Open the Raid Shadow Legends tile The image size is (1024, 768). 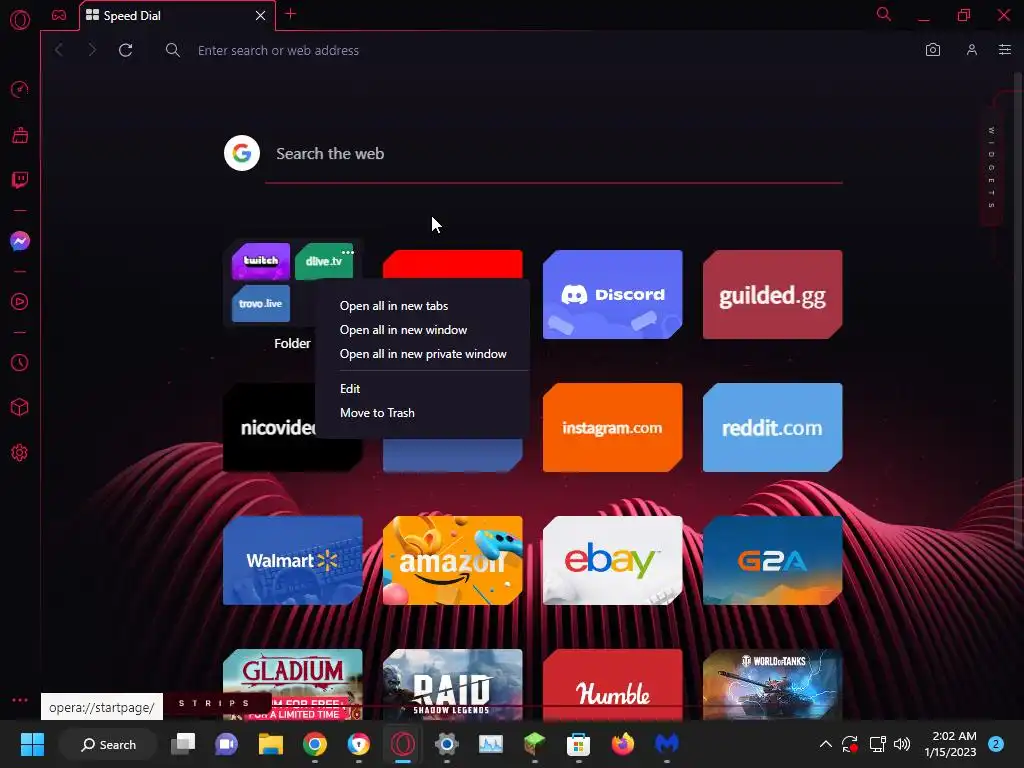(x=453, y=684)
